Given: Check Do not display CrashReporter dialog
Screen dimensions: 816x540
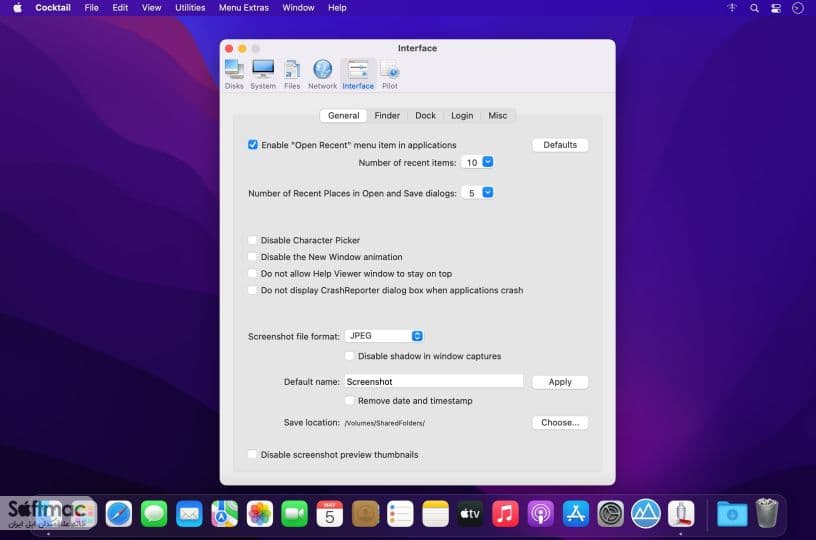Looking at the screenshot, I should tap(252, 290).
